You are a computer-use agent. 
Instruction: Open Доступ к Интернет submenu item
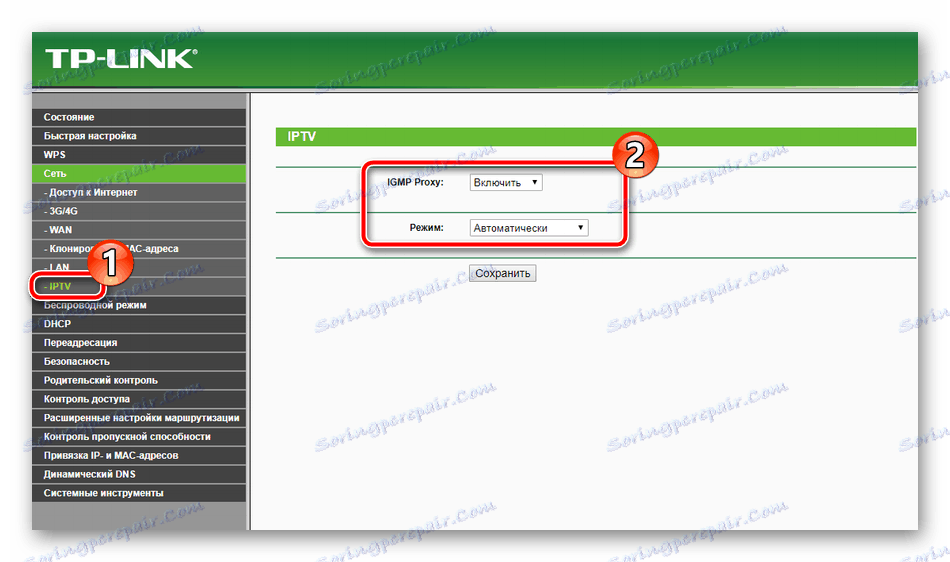tap(139, 192)
